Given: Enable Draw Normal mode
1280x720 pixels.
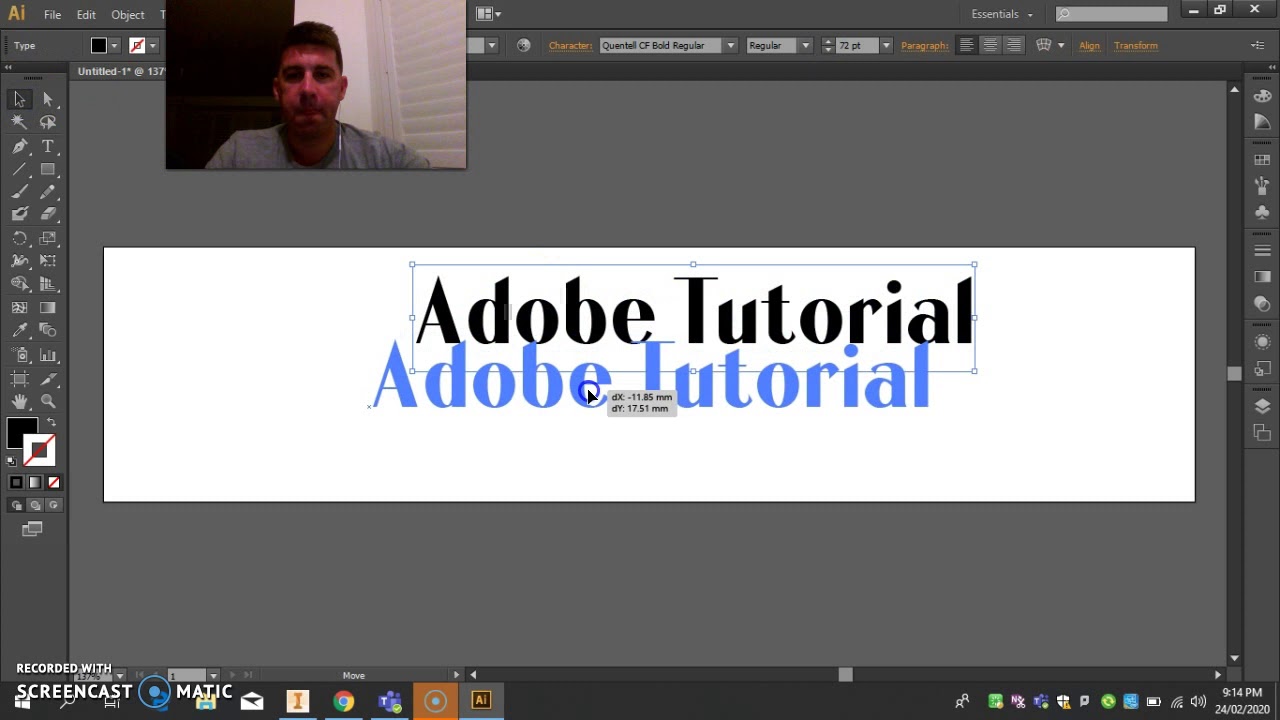Looking at the screenshot, I should pos(16,505).
